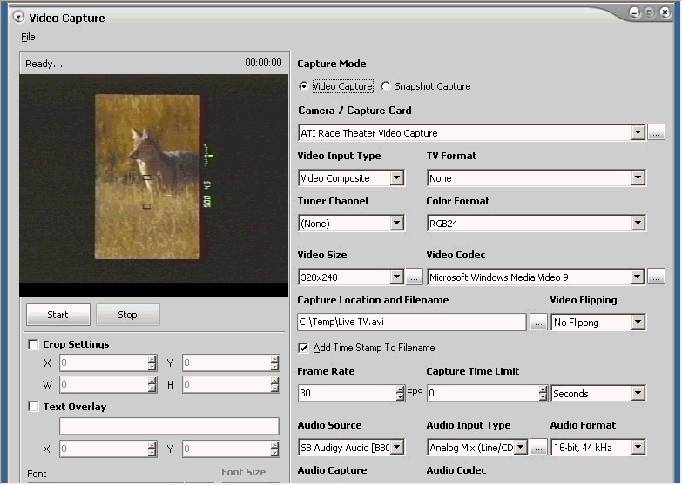Expand Video Input Type dropdown
Image resolution: width=682 pixels, height=485 pixels.
click(x=396, y=178)
